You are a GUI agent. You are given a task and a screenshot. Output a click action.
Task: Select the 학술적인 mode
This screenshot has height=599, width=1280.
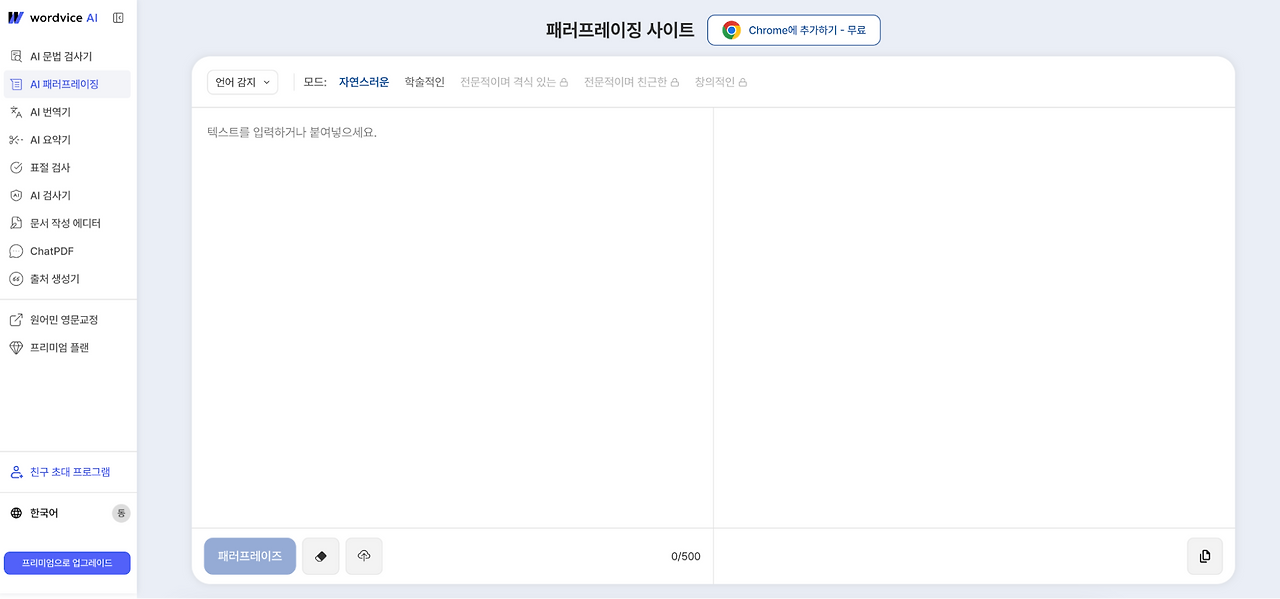tap(425, 82)
